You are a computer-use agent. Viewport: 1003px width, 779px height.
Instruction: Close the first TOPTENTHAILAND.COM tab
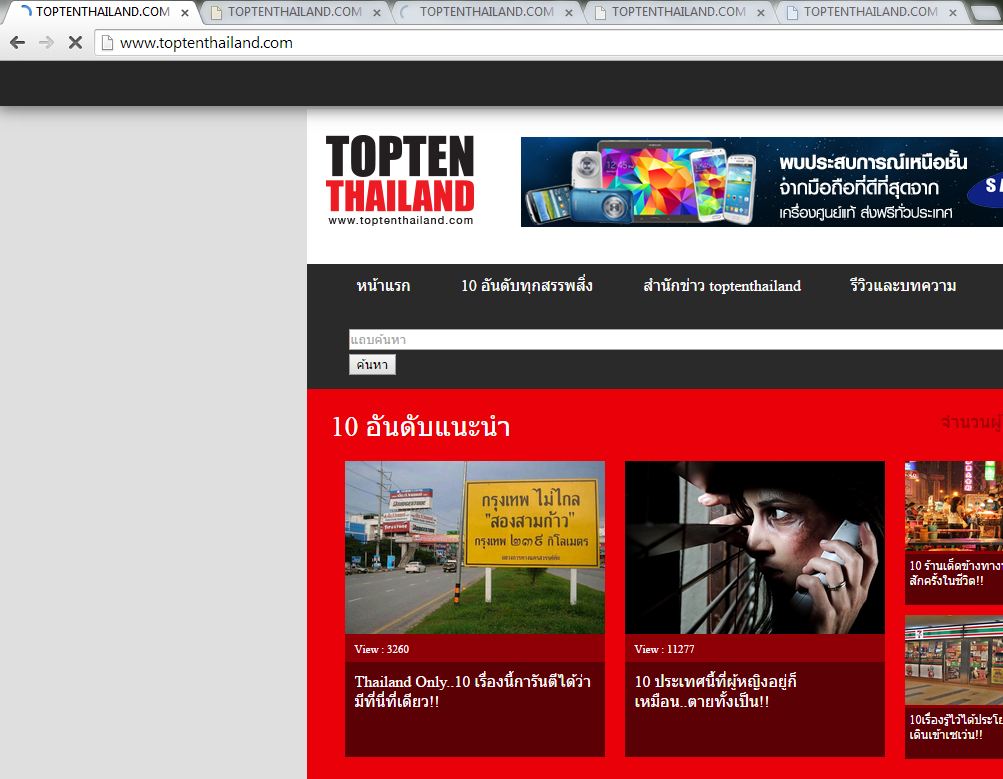click(185, 13)
